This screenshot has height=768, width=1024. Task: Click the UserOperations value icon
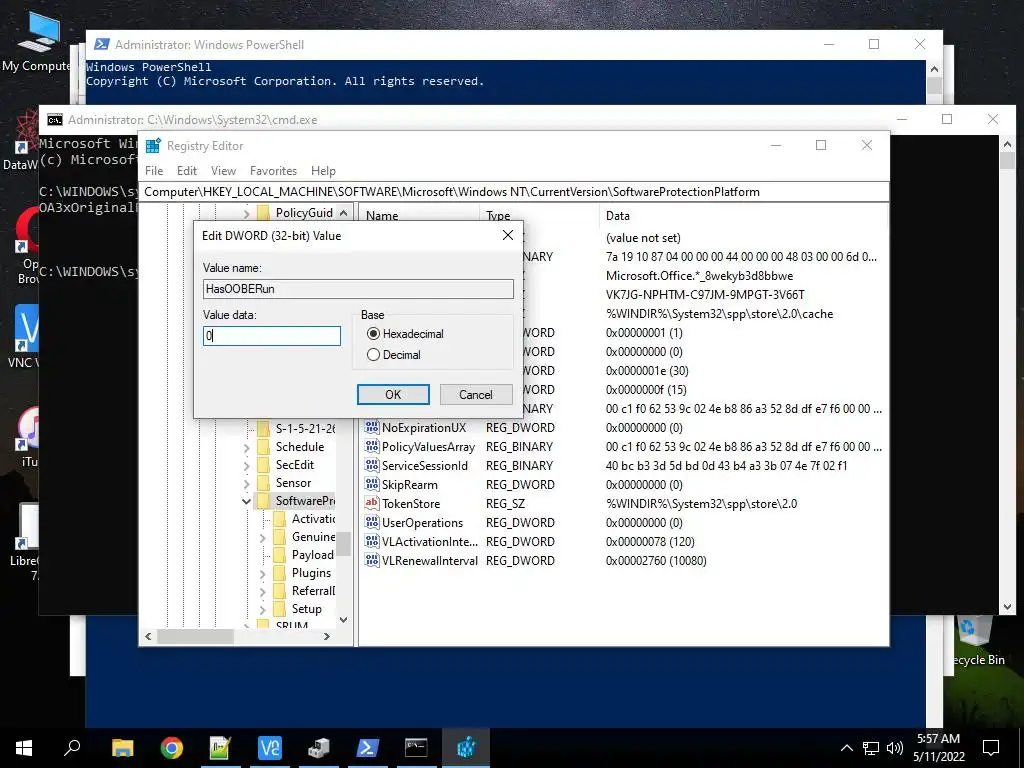point(372,522)
